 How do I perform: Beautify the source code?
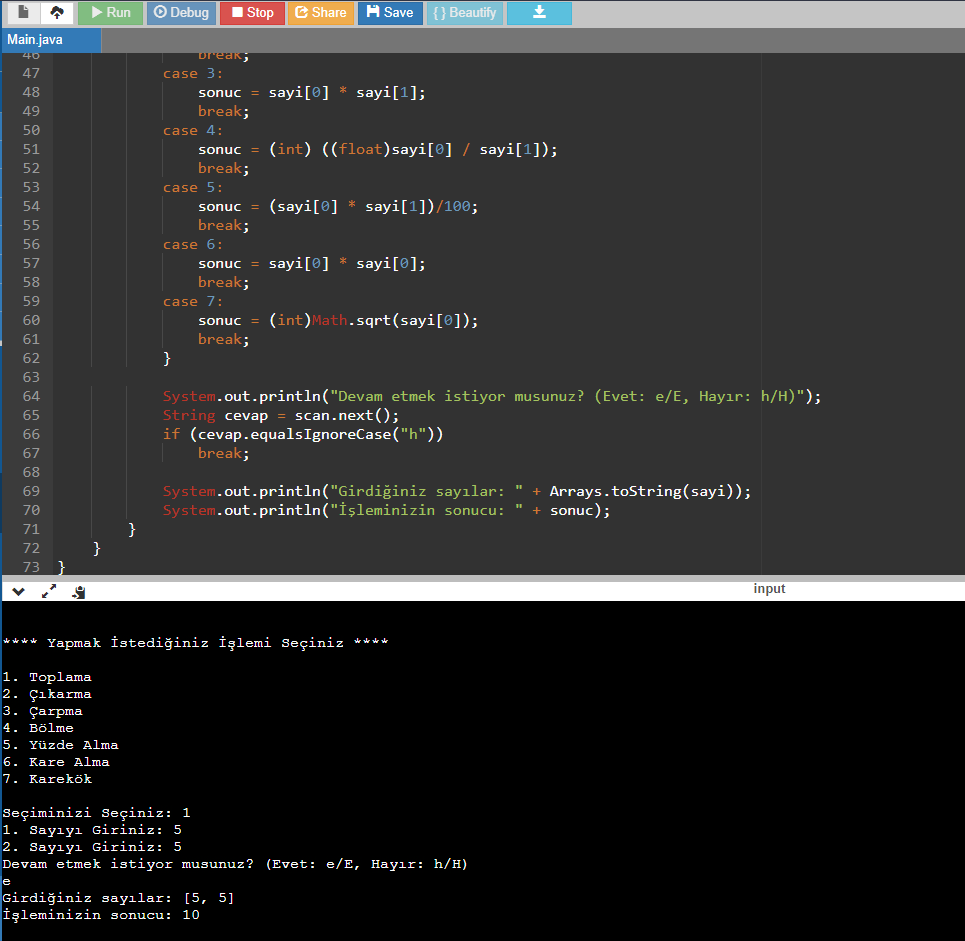click(x=465, y=13)
